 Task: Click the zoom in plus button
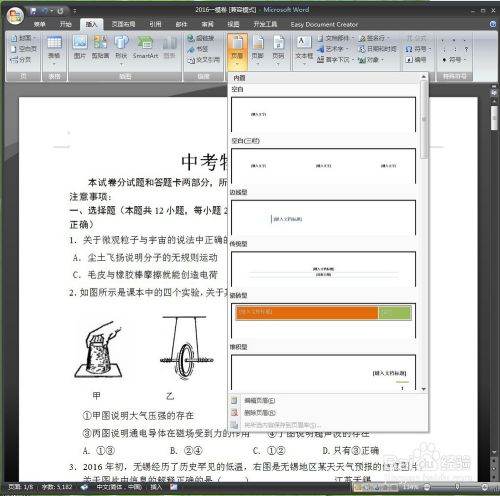coord(485,487)
